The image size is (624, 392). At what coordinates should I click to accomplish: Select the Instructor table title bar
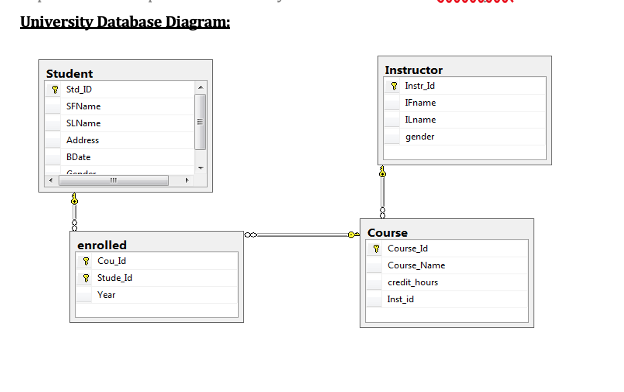click(464, 70)
